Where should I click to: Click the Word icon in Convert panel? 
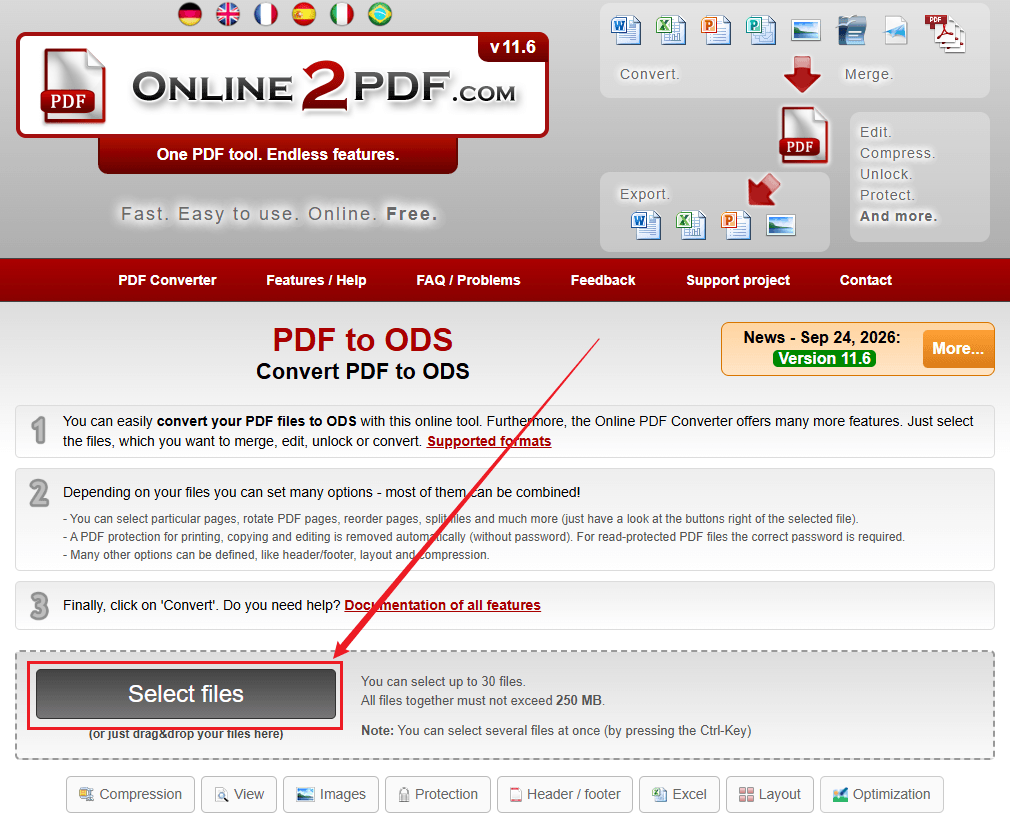(x=625, y=30)
